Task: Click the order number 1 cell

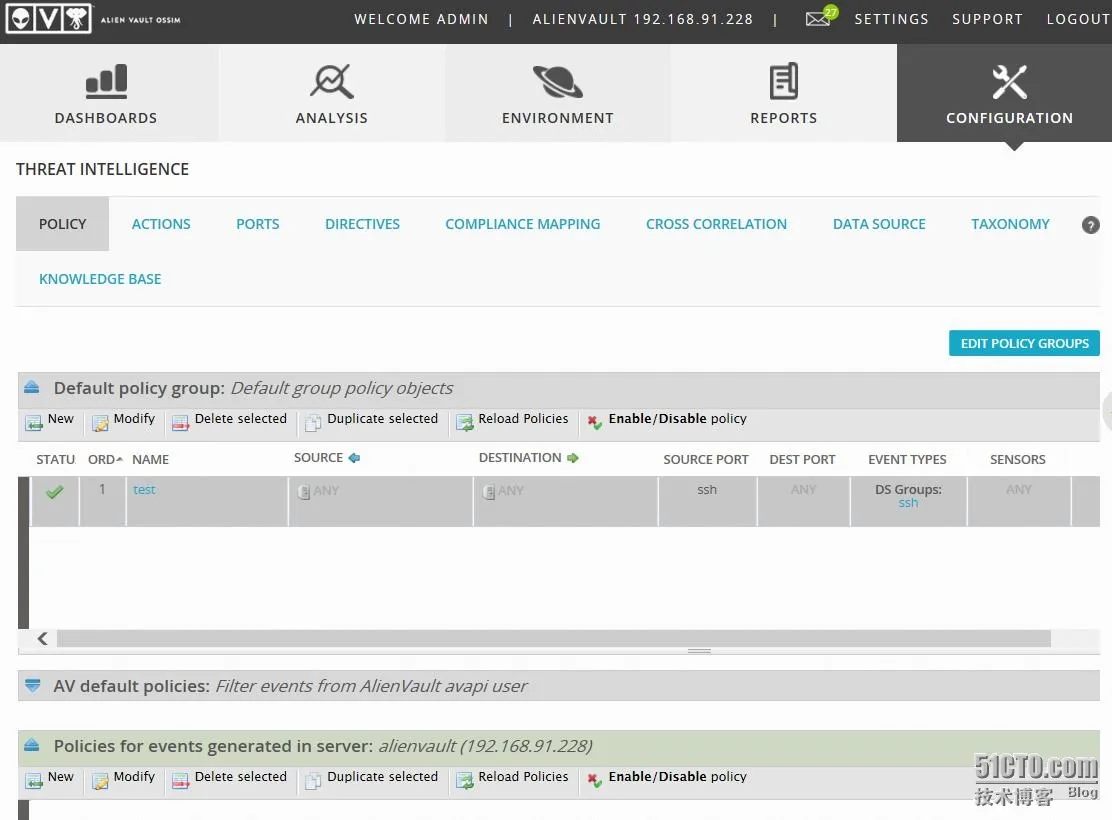Action: pos(102,501)
